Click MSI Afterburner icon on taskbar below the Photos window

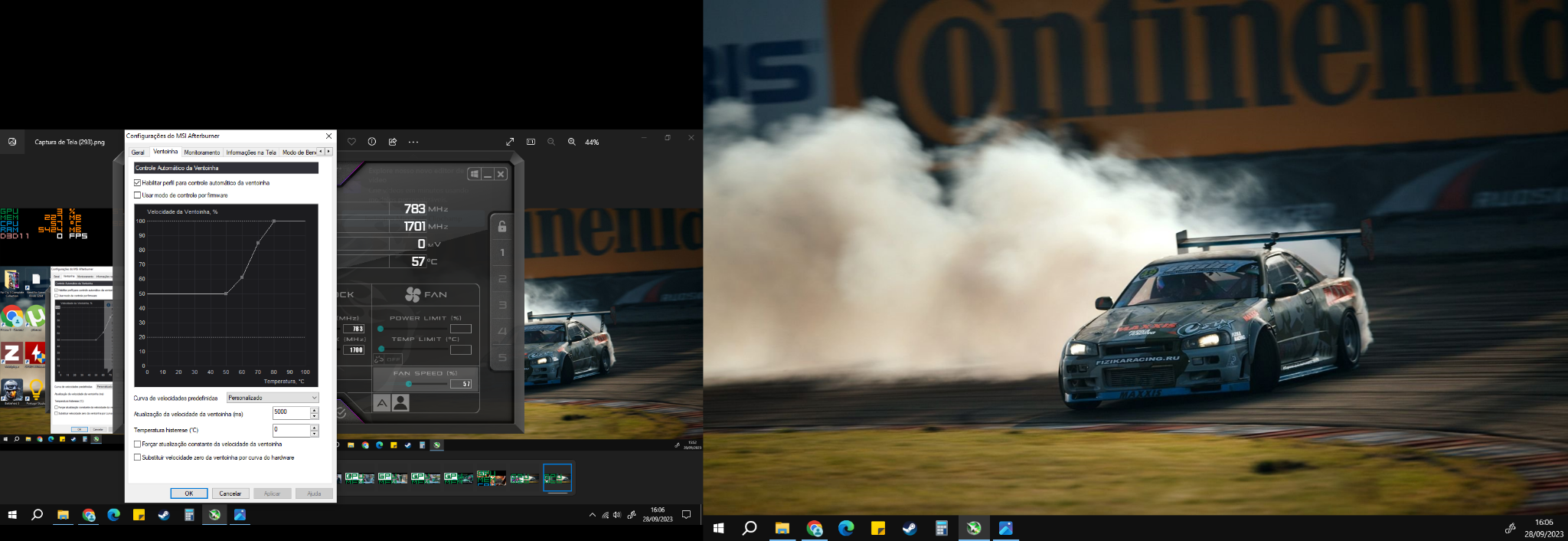(214, 515)
